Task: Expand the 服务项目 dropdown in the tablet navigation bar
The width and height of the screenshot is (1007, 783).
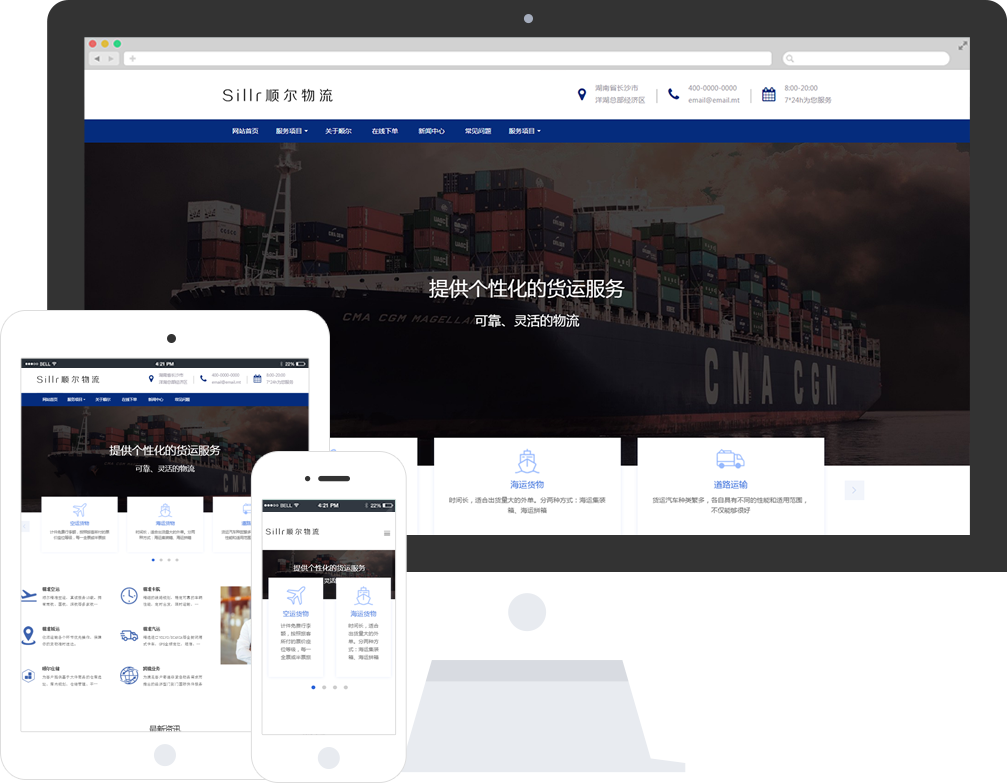Action: click(76, 400)
